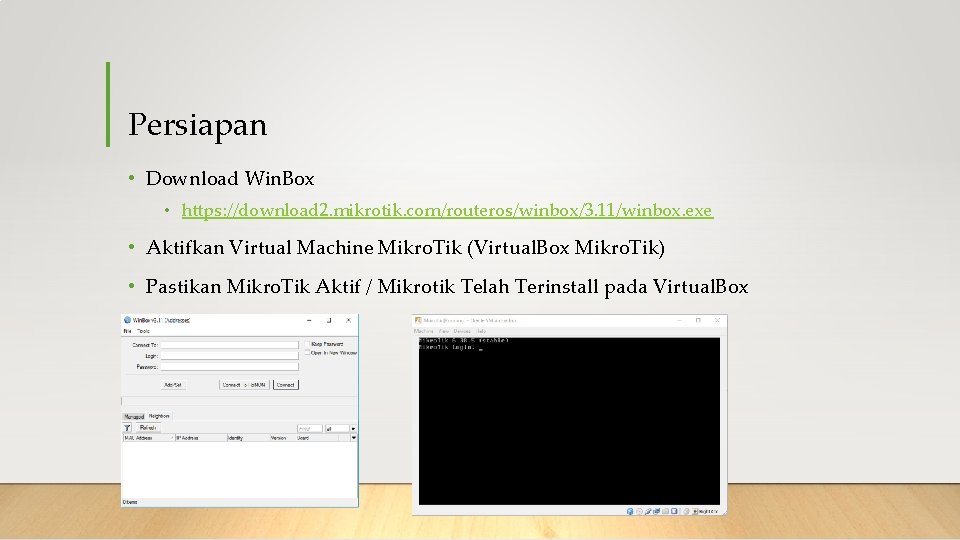Click the MikroTik login console screen
This screenshot has height=540, width=960.
569,421
